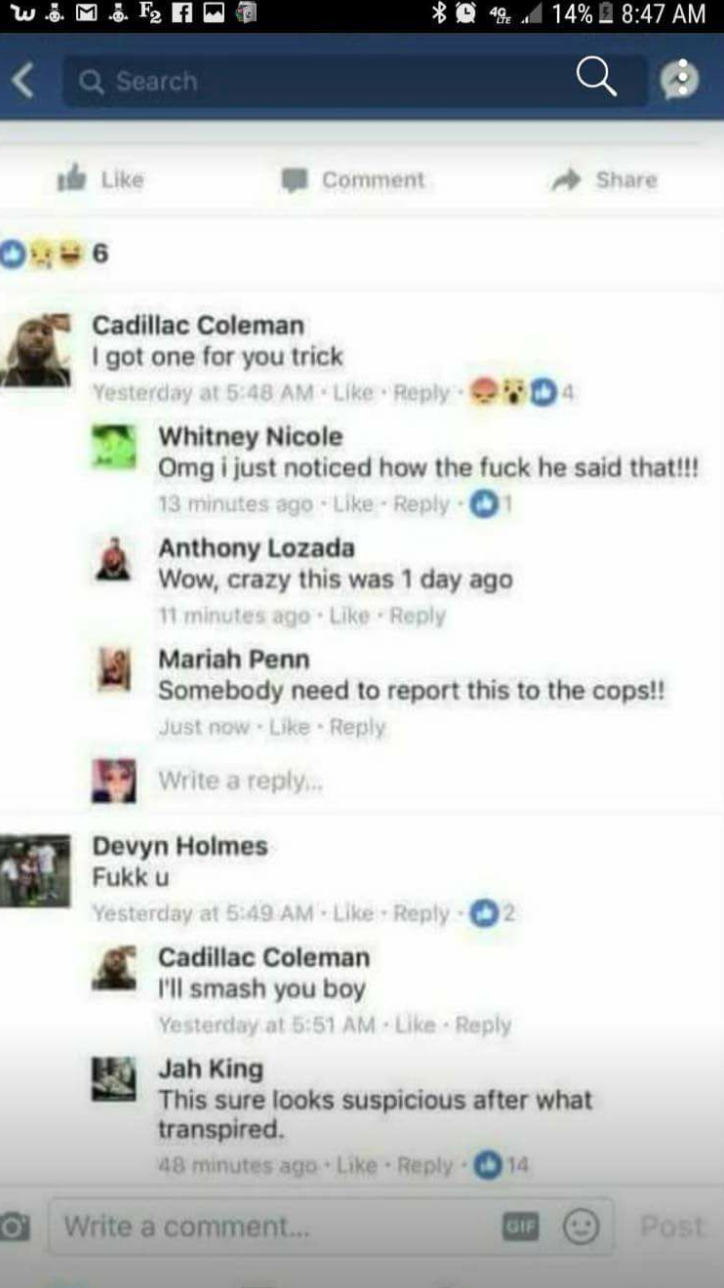This screenshot has height=1288, width=724.
Task: View the post's 6 reactions
Action: pyautogui.click(x=54, y=254)
